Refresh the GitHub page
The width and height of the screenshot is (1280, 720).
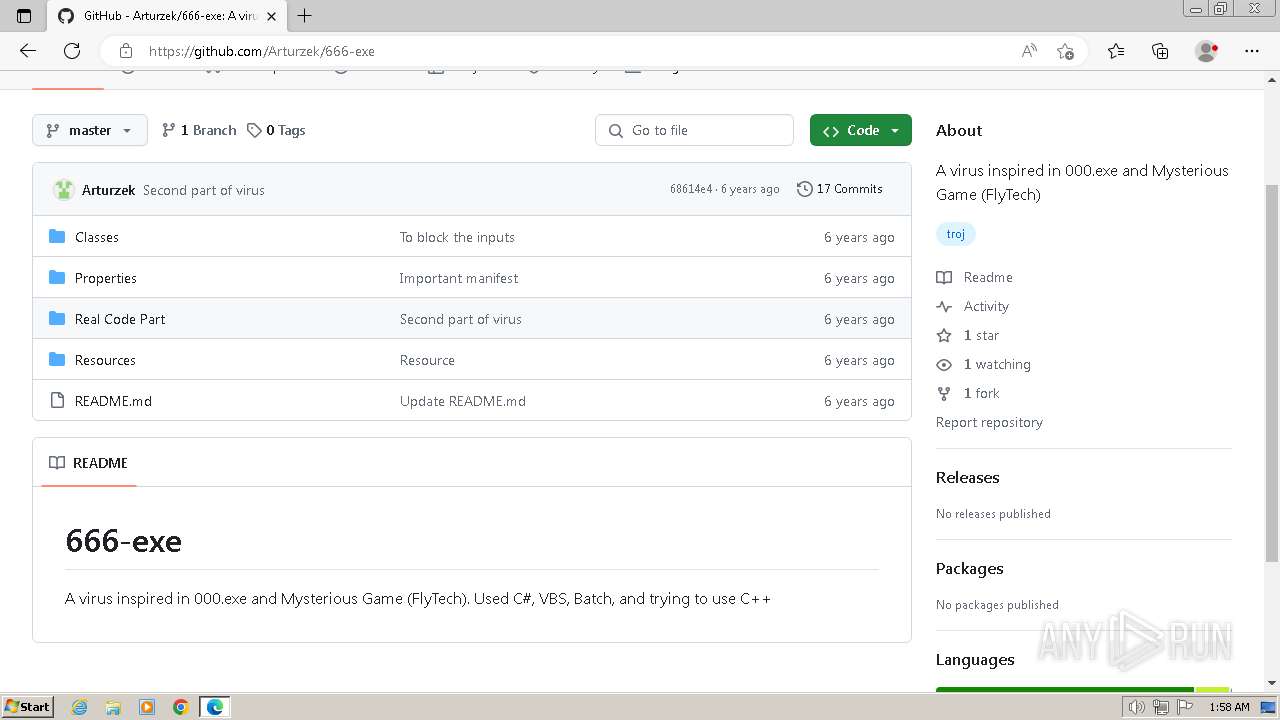click(72, 51)
